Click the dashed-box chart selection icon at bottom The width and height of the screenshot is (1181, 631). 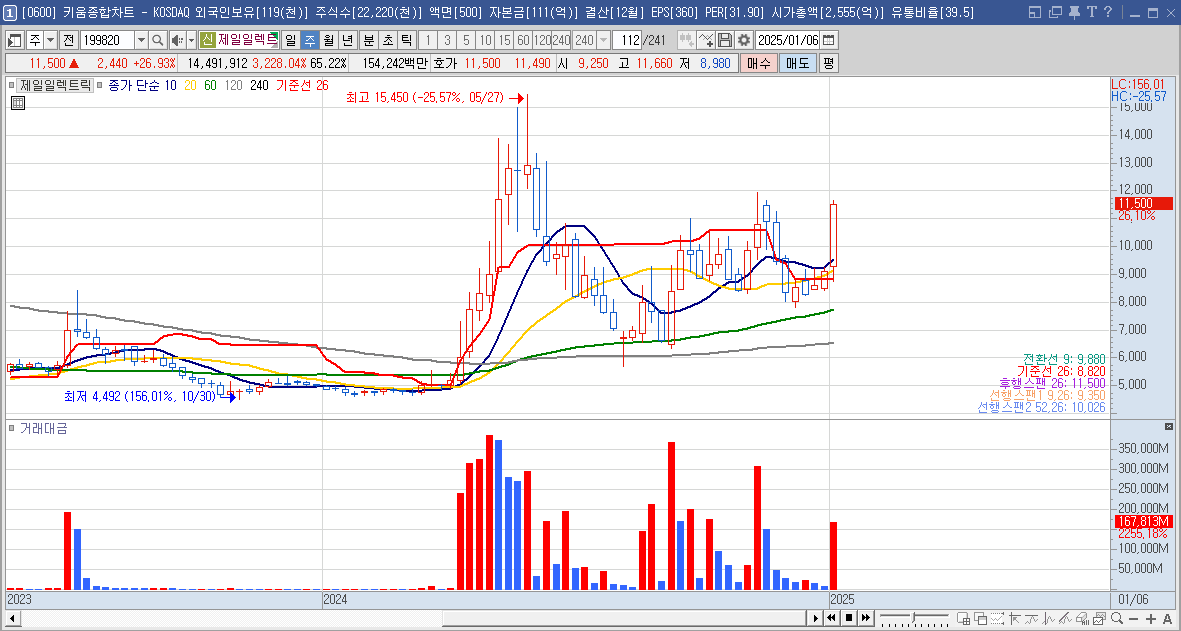[x=997, y=618]
